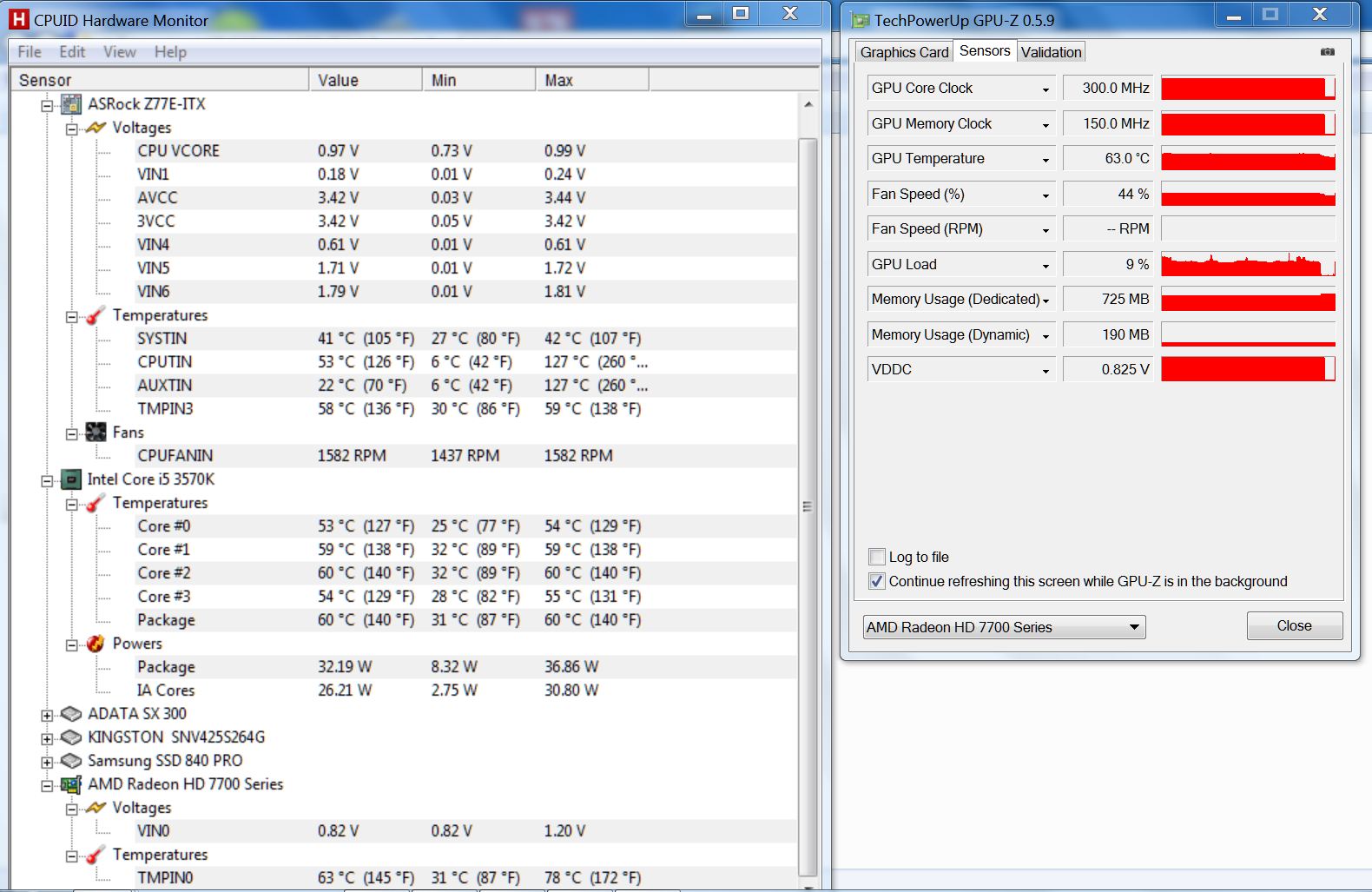Click the Intel Core Temperatures thermometer icon

click(96, 503)
